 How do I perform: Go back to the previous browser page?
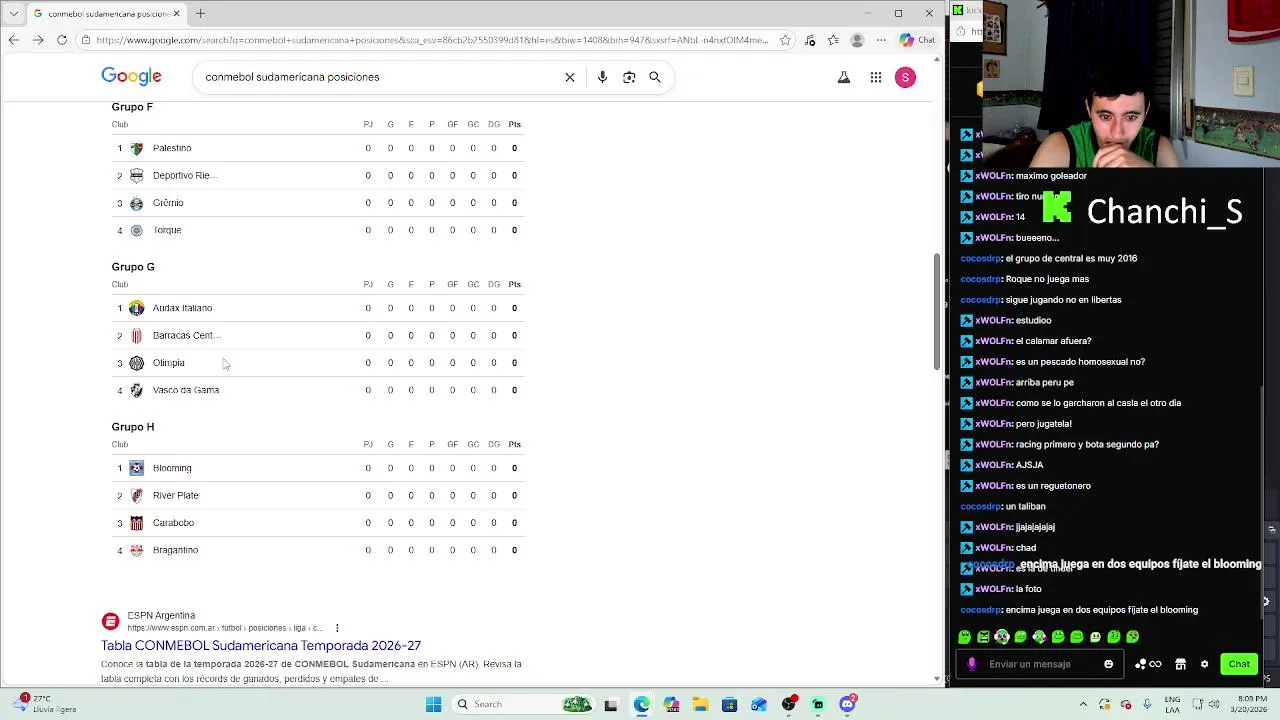(13, 40)
